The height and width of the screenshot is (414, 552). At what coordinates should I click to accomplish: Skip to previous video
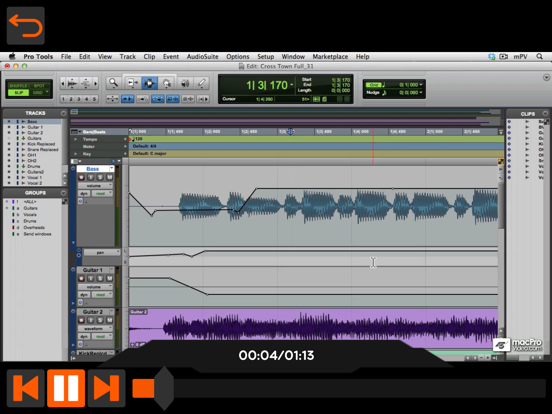tap(26, 388)
